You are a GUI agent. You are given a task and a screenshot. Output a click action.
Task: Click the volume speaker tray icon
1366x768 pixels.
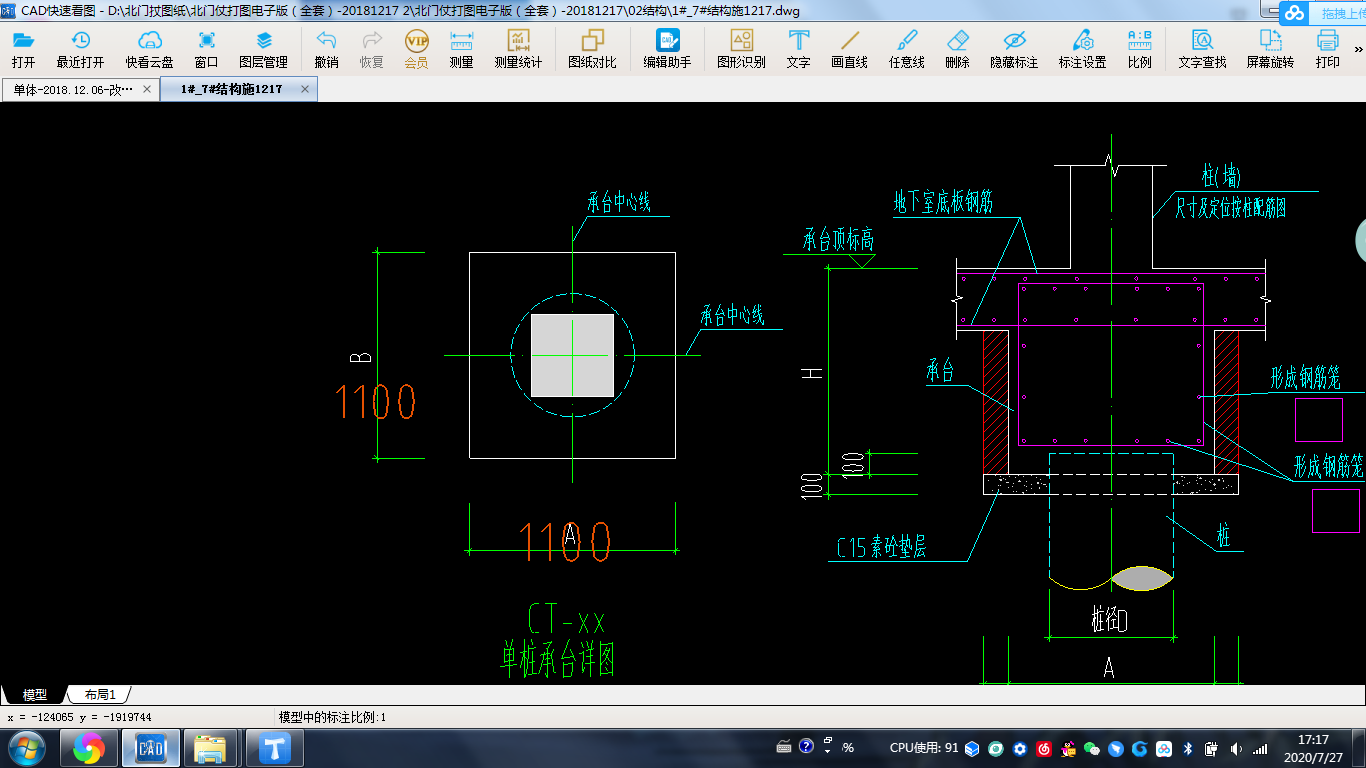point(1236,748)
